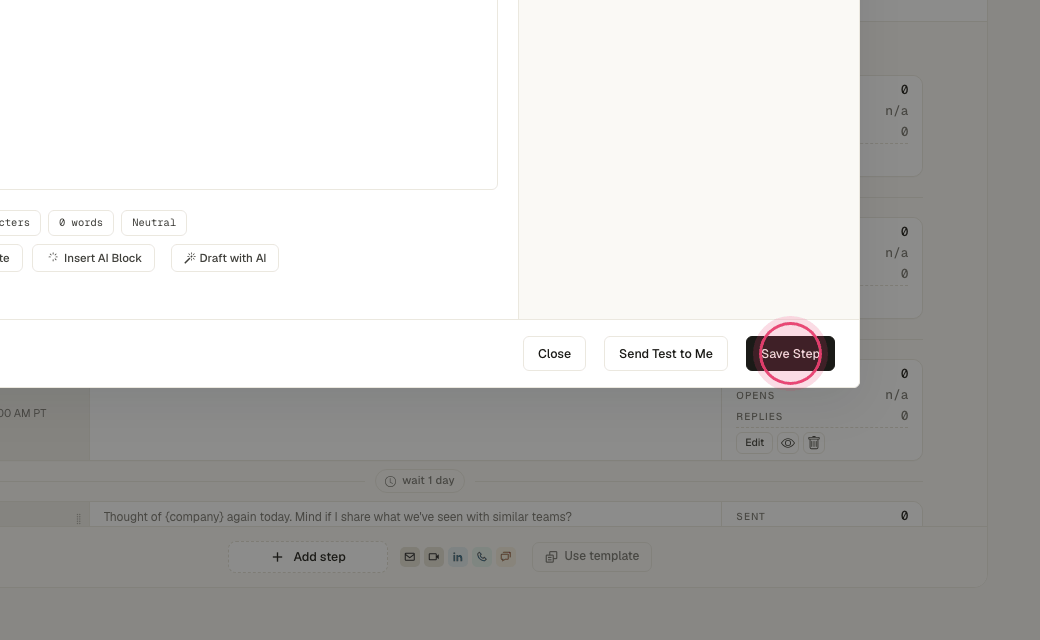Select the Neutral tone chip
The width and height of the screenshot is (1040, 640).
[x=154, y=223]
